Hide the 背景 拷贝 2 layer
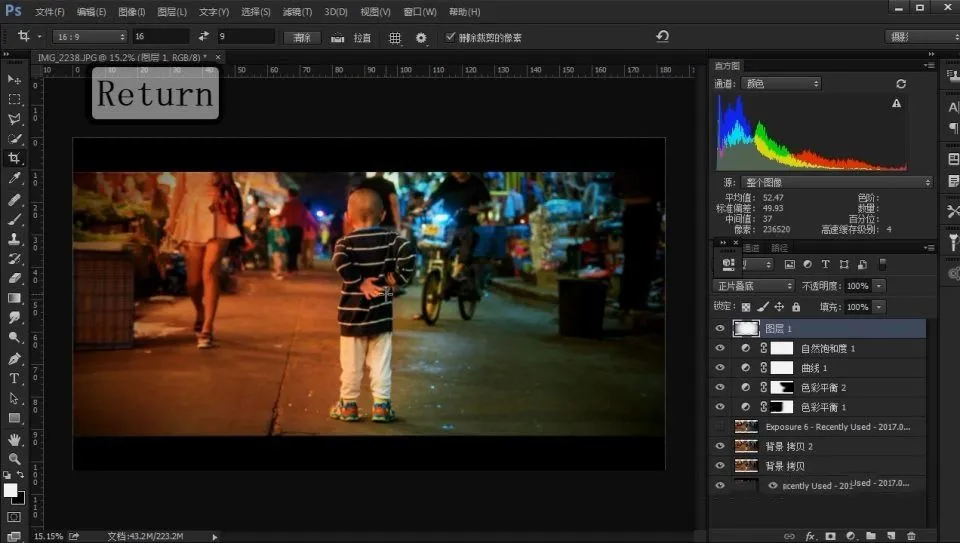 pyautogui.click(x=719, y=446)
